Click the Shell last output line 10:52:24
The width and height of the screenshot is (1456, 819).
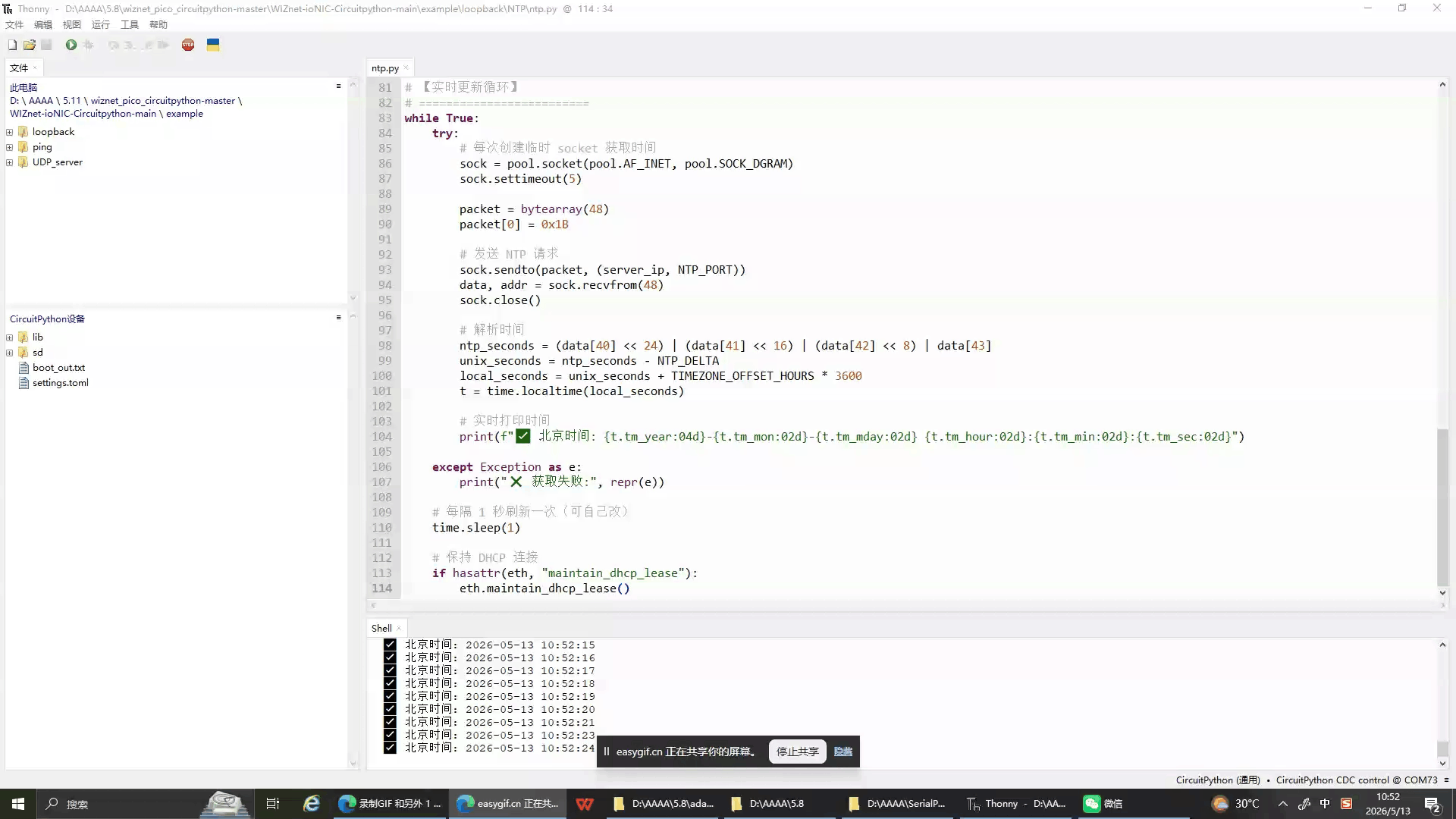tap(489, 748)
